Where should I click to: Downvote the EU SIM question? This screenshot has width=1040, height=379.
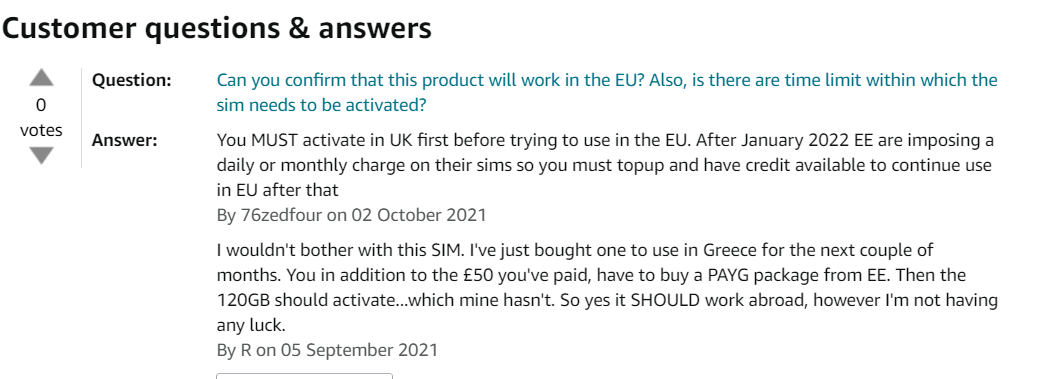click(x=41, y=155)
